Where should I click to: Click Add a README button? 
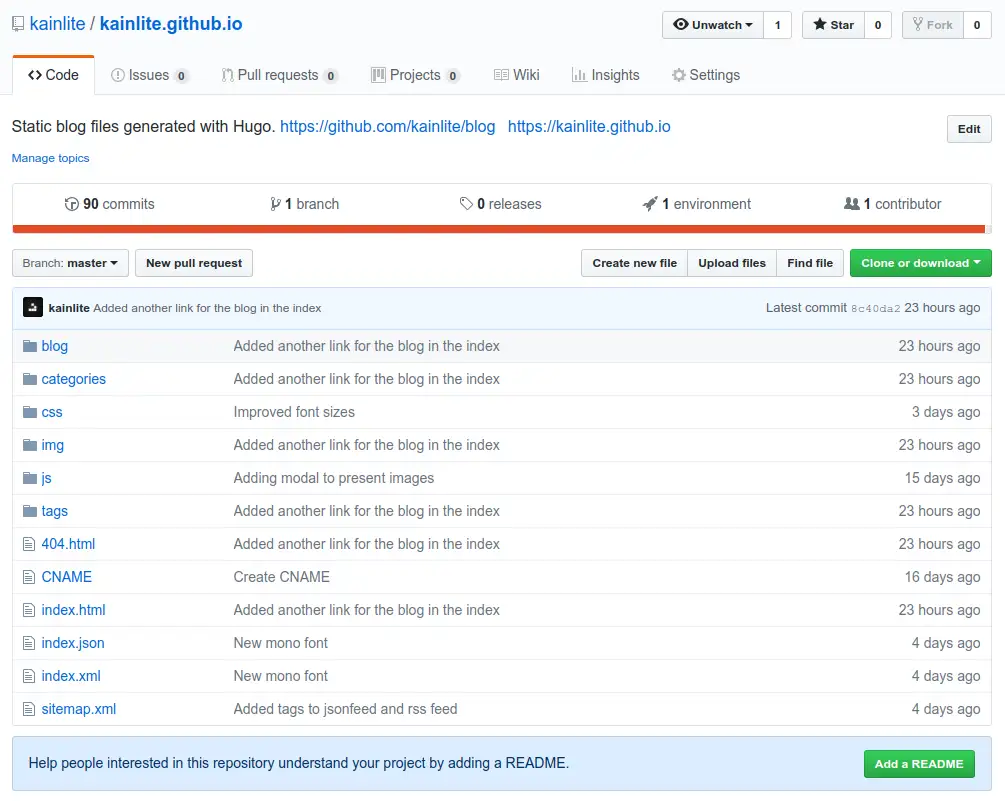pyautogui.click(x=919, y=764)
